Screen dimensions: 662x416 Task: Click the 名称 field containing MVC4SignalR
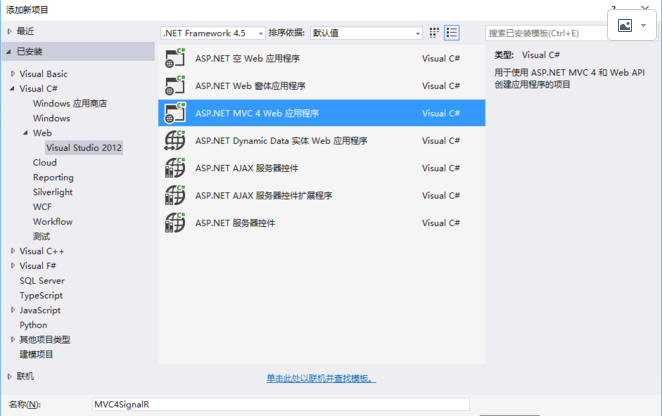[x=280, y=404]
